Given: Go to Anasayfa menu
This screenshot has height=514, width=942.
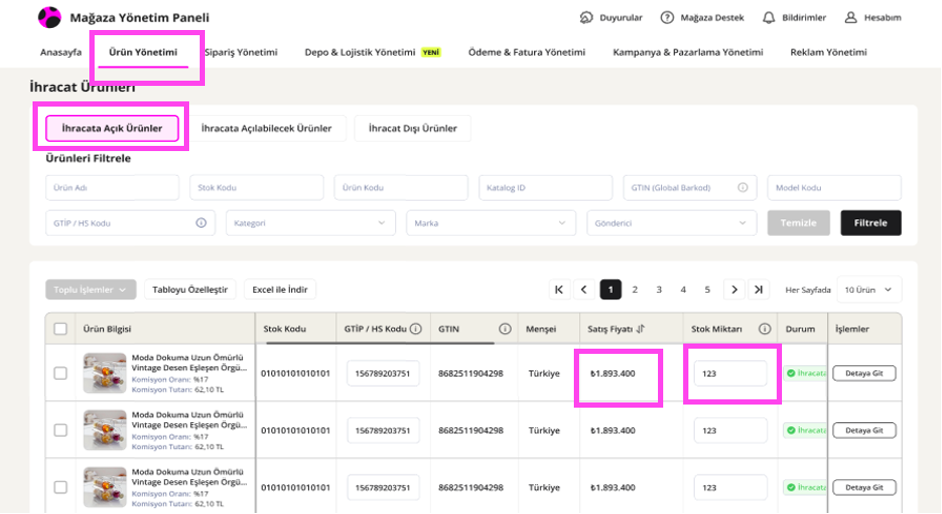Looking at the screenshot, I should point(61,52).
